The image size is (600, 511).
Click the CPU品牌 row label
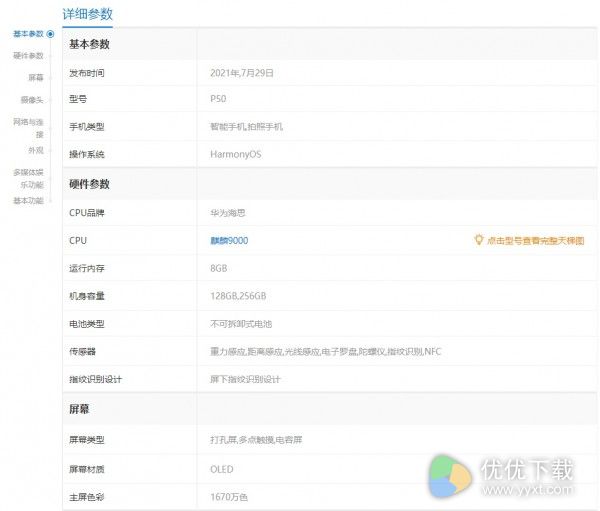(87, 213)
